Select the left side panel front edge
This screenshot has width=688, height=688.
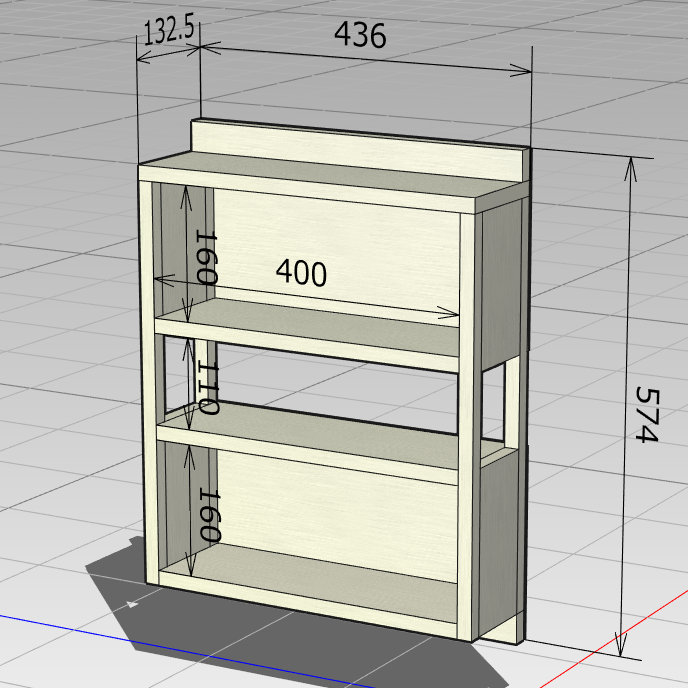pyautogui.click(x=146, y=380)
